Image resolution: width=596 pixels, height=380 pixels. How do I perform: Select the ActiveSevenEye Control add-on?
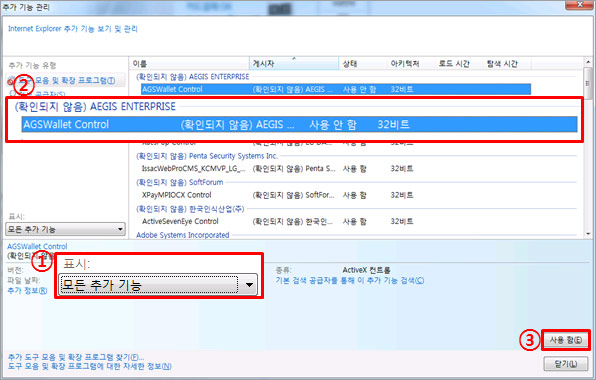(336, 221)
